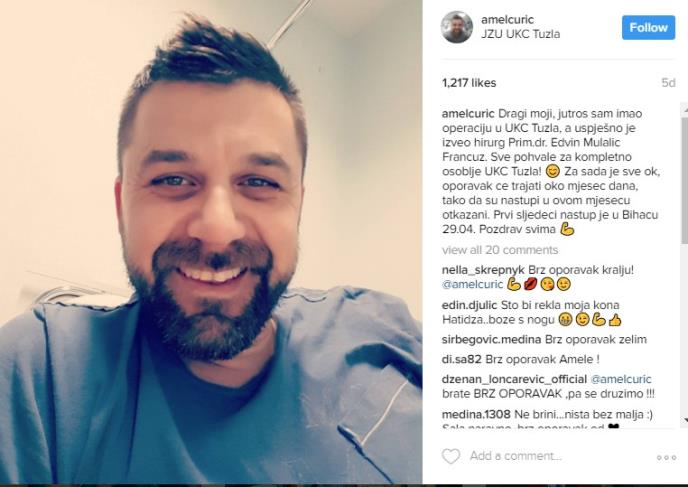Click the heart like icon
This screenshot has height=487, width=688.
point(451,456)
